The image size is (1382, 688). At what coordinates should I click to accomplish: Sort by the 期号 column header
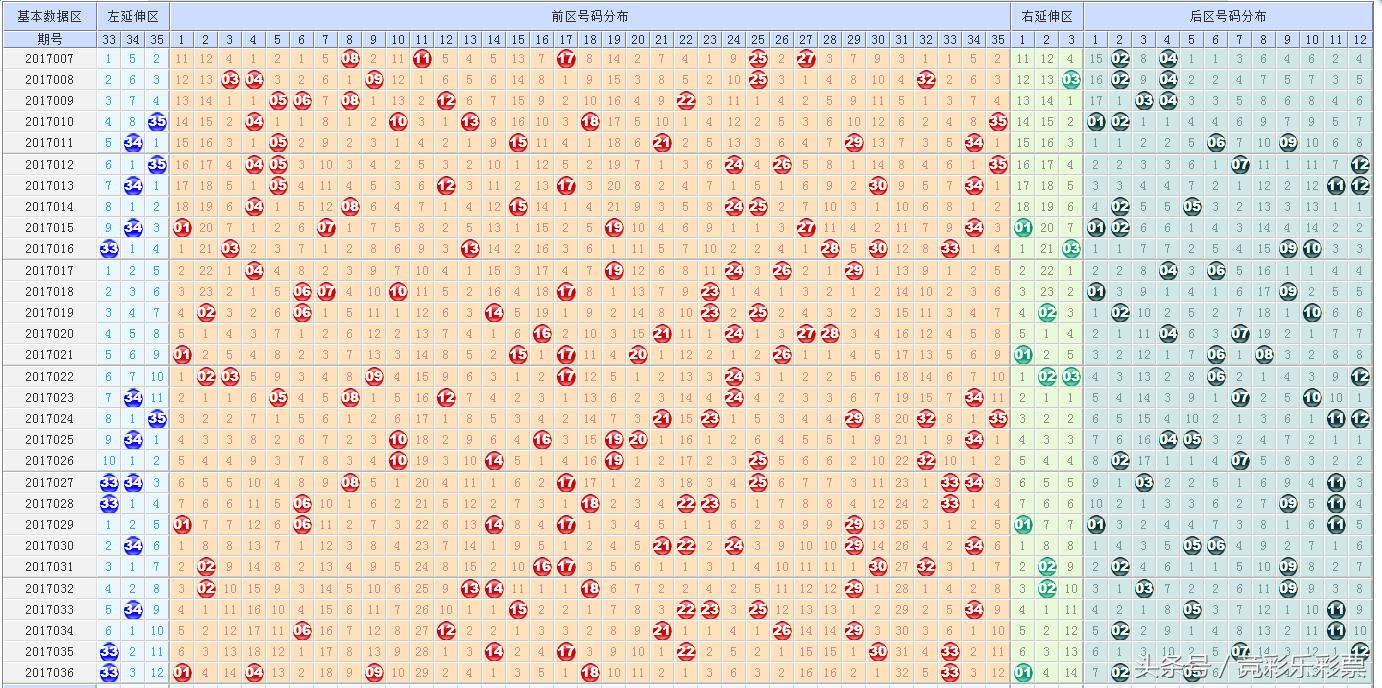(x=49, y=39)
